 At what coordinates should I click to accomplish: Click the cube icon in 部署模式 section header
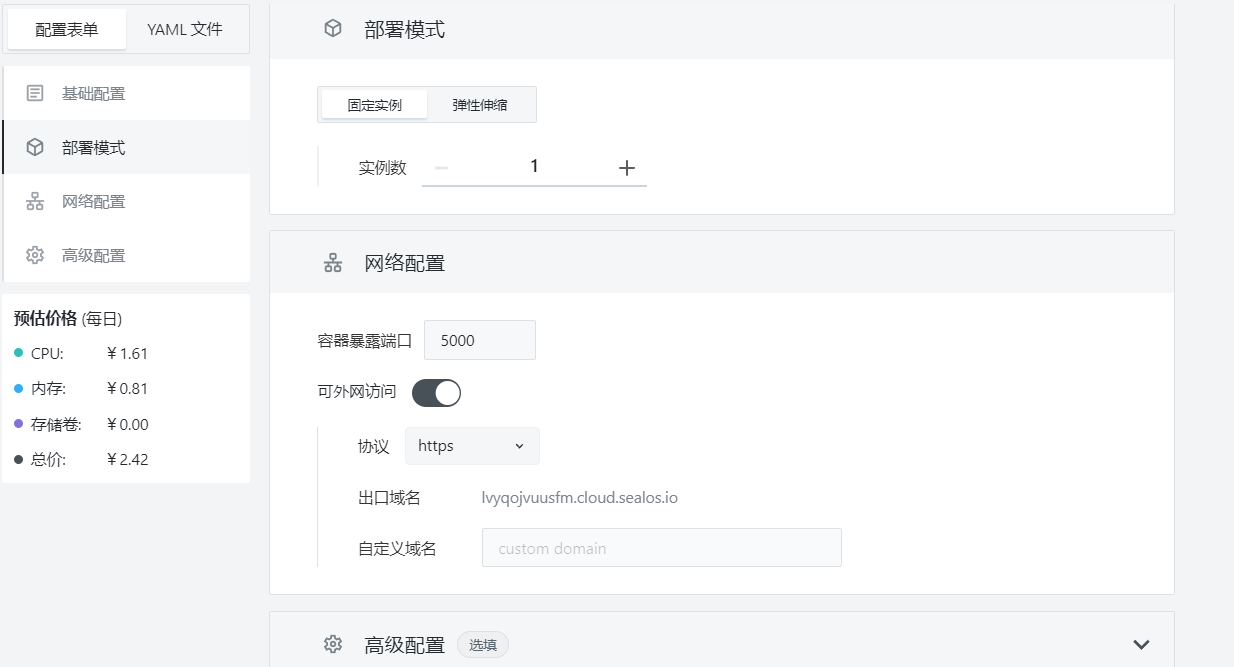(333, 29)
